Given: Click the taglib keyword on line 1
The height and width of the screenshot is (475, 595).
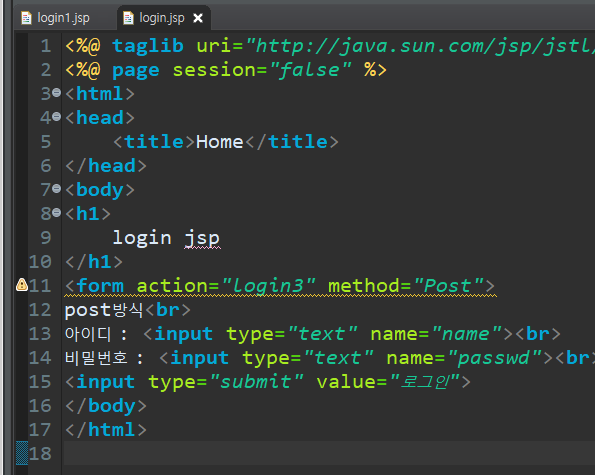Looking at the screenshot, I should (x=148, y=46).
